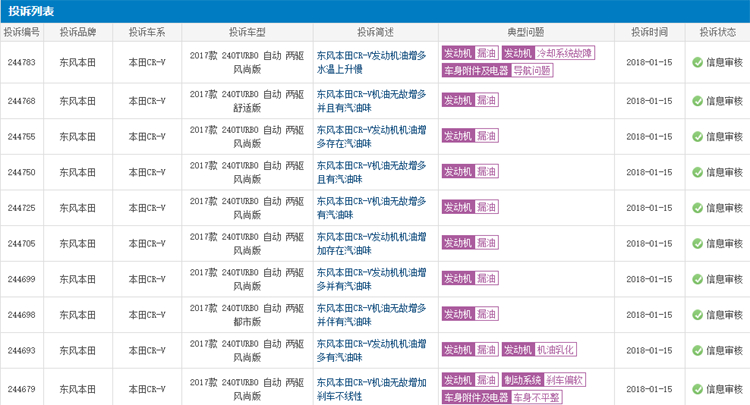Image resolution: width=750 pixels, height=405 pixels.
Task: Click the 投诉时间 column header
Action: pyautogui.click(x=649, y=32)
